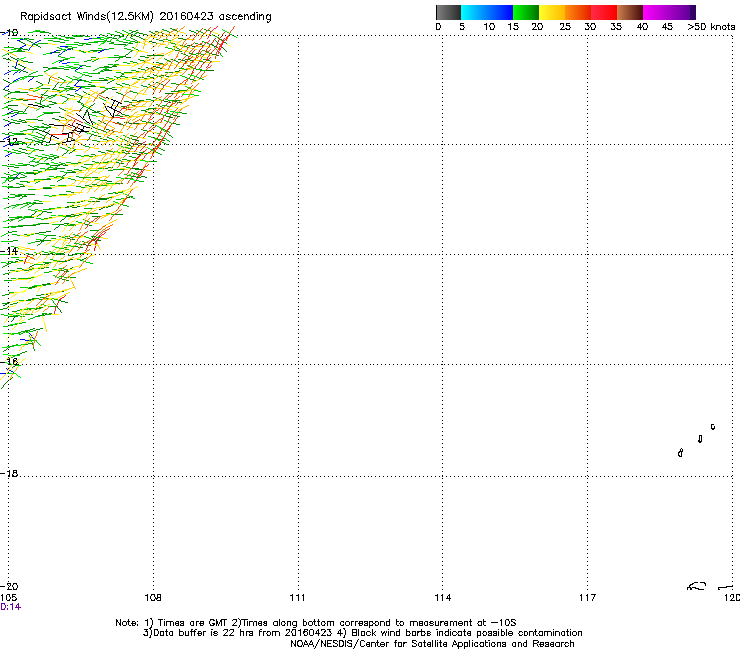This screenshot has height=650, width=740.
Task: Click the coastline outline near 20S 119E
Action: 697,586
